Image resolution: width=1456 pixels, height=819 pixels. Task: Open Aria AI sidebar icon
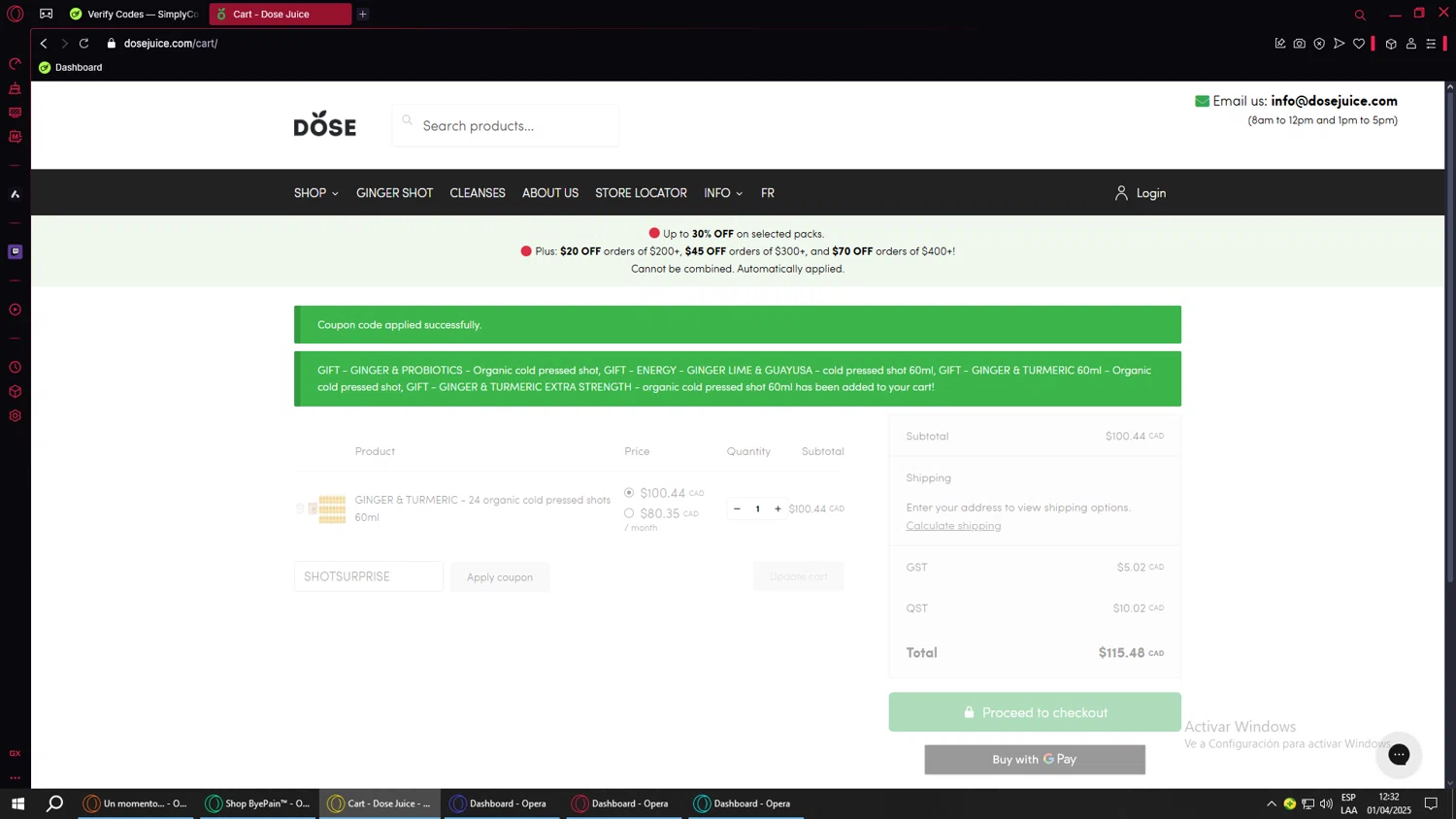click(15, 194)
